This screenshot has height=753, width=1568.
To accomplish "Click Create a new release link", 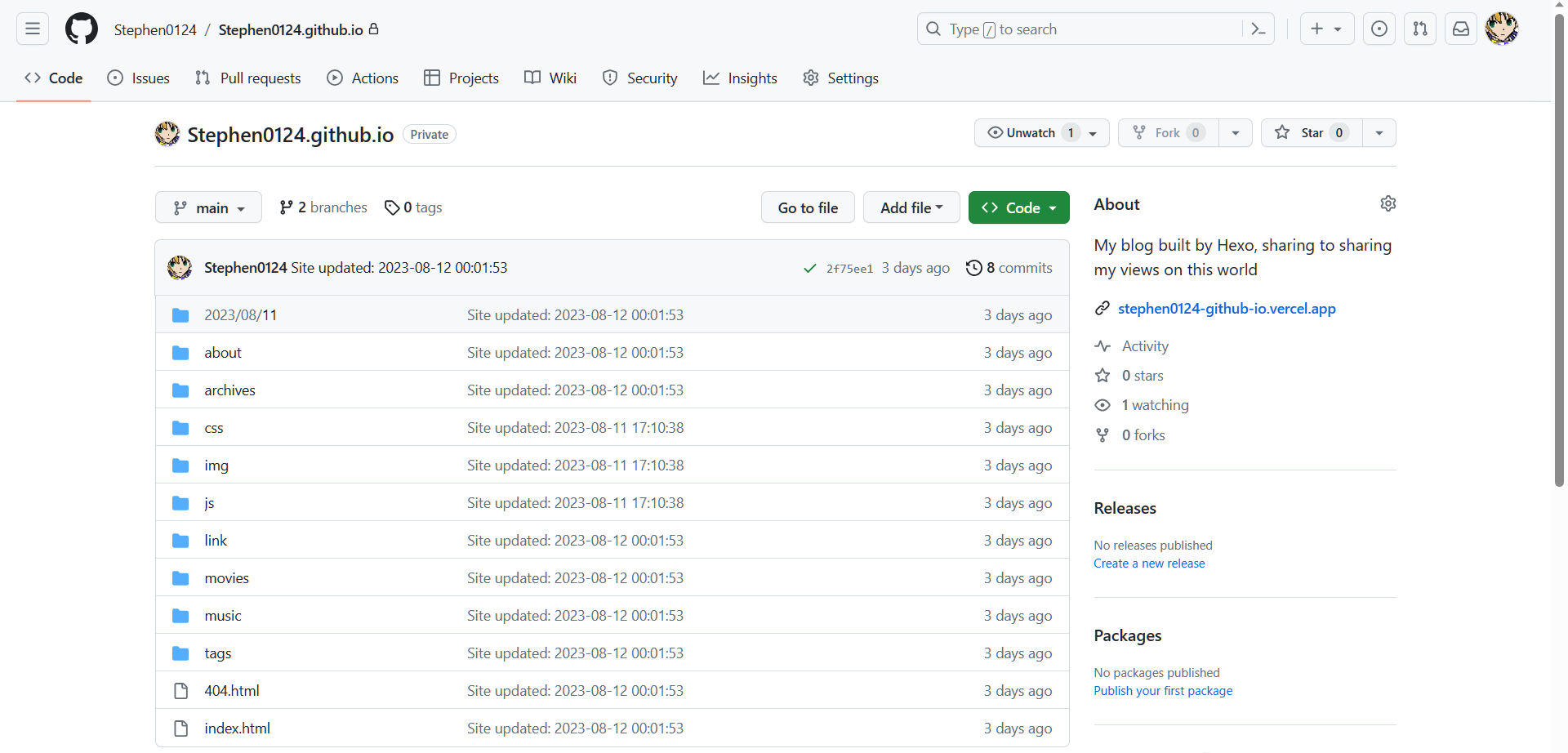I will [1149, 564].
